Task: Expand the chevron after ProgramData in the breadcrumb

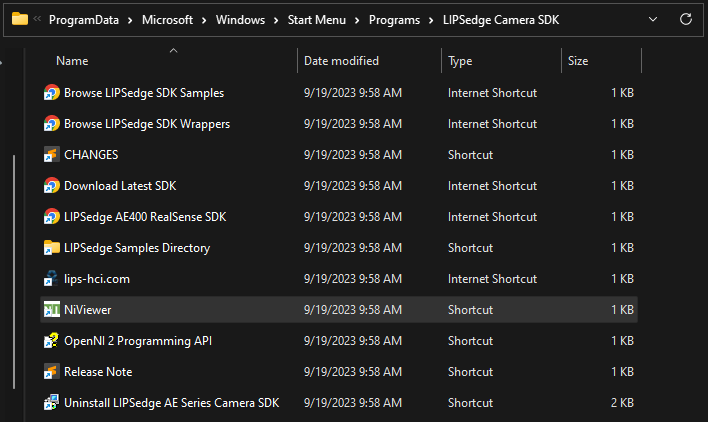Action: pos(130,20)
